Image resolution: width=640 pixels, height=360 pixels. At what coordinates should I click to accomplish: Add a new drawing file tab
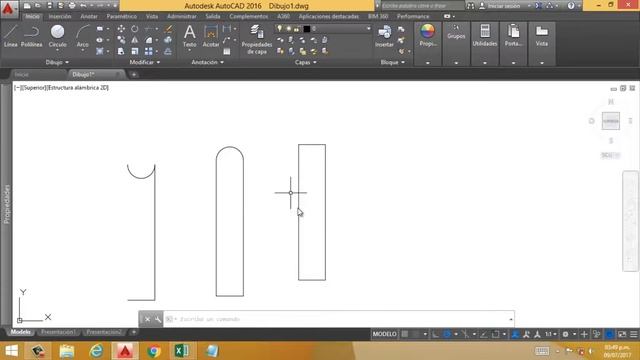coord(134,75)
